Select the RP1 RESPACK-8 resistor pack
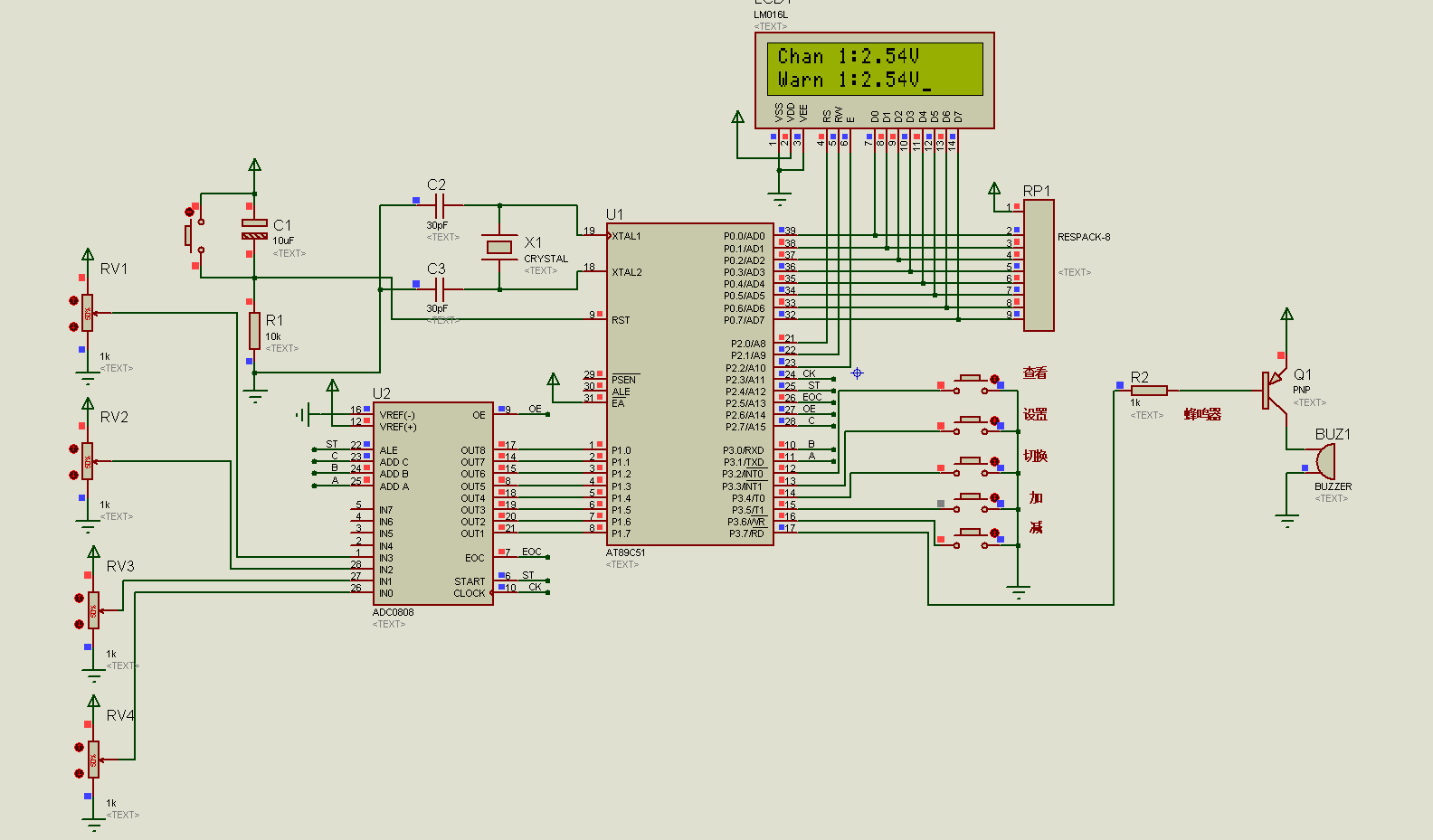 (1039, 265)
